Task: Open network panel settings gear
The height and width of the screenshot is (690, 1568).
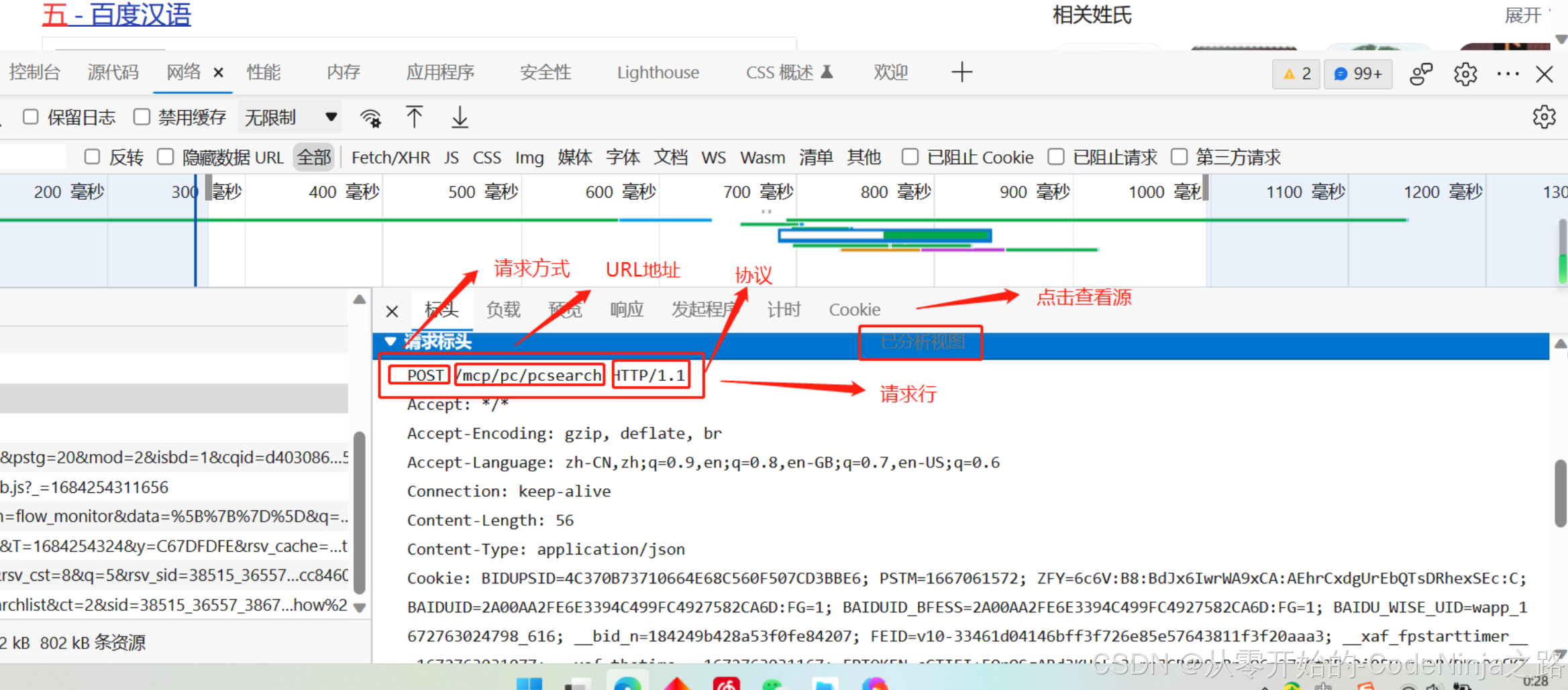Action: click(x=1544, y=117)
